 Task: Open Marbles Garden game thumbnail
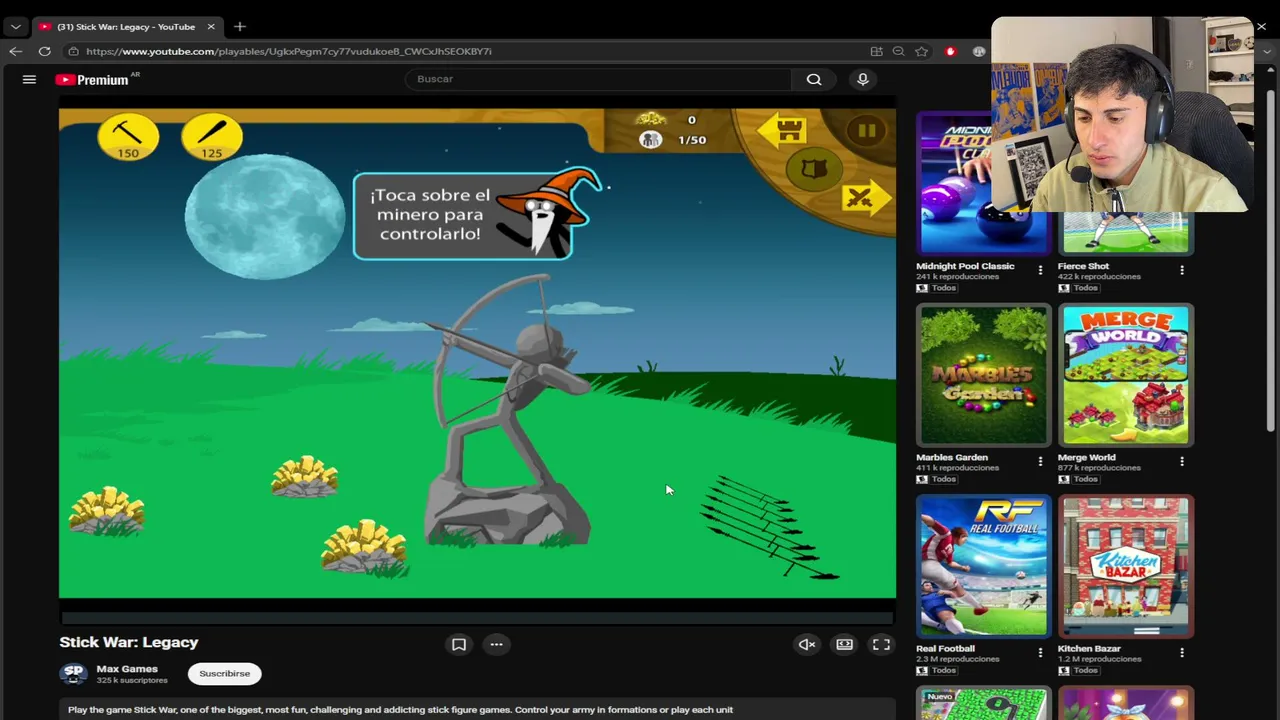coord(984,375)
